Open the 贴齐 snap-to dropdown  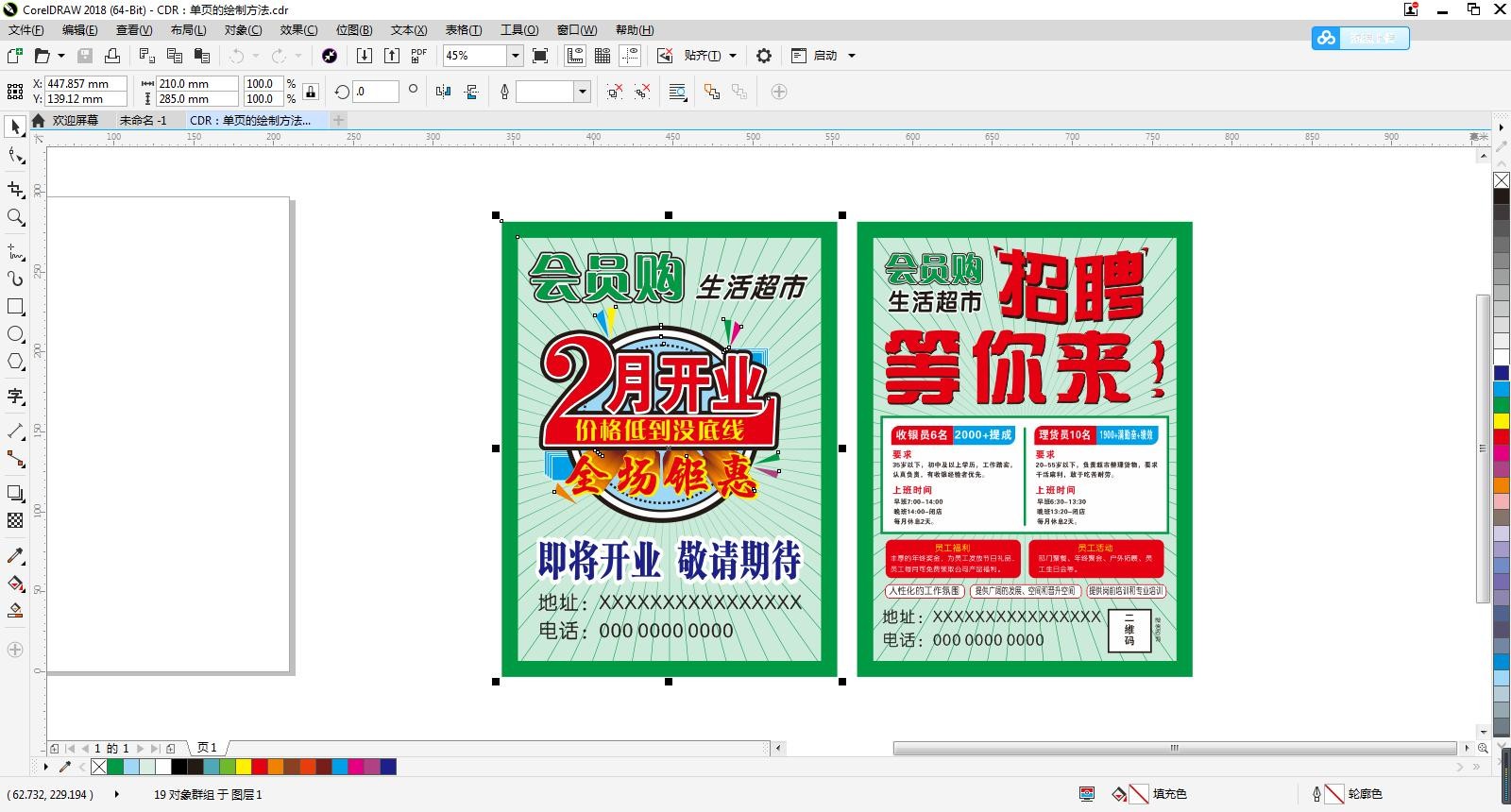tap(732, 56)
